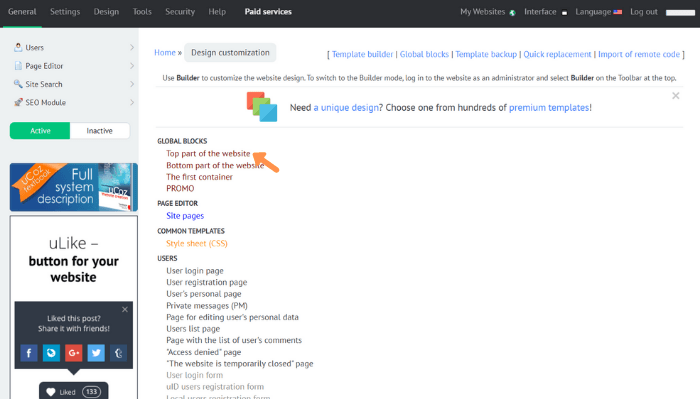Open the My Websites menu
Screen dimensions: 700x399
(483, 12)
